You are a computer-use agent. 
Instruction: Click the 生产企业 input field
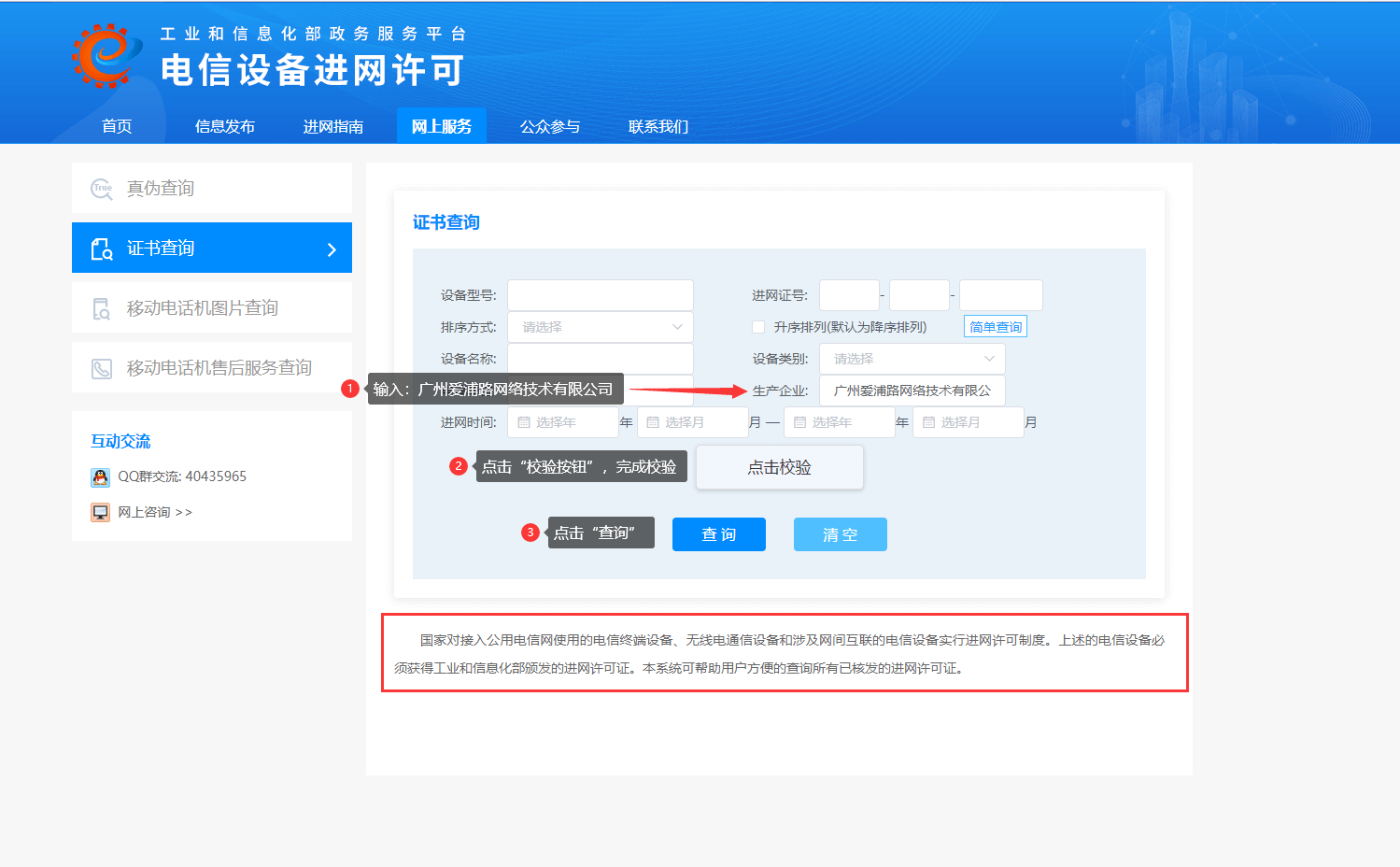[912, 391]
